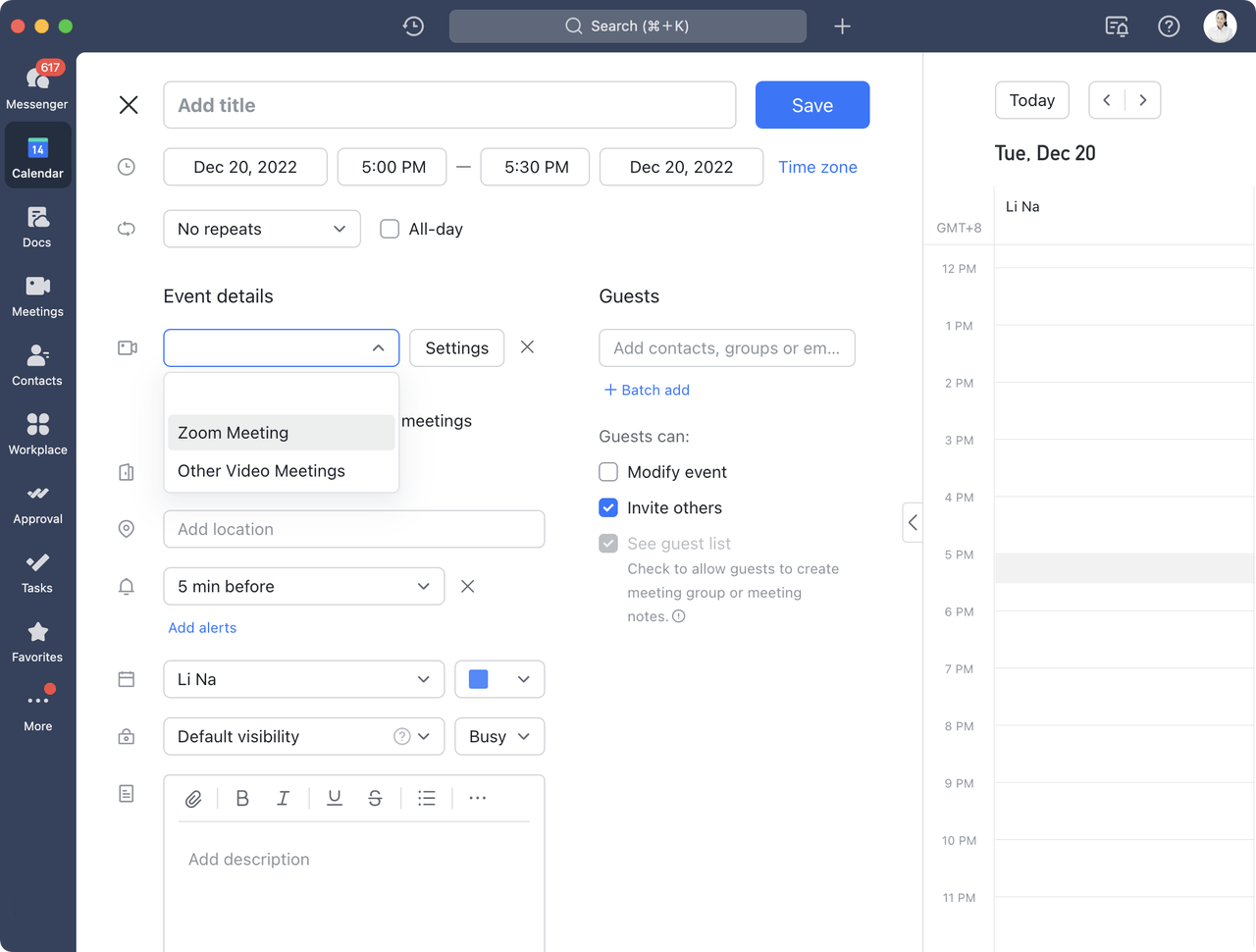Click the Save button
Screen dimensions: 1256x952
tap(811, 105)
